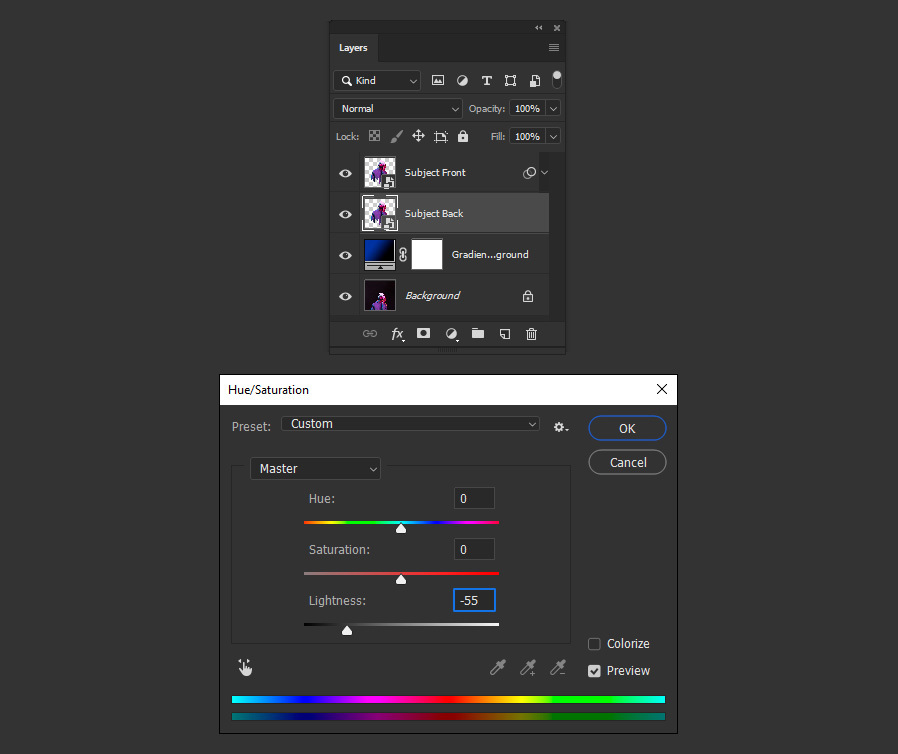Image resolution: width=898 pixels, height=754 pixels.
Task: Select the on-image adjustment hand tool
Action: 245,668
